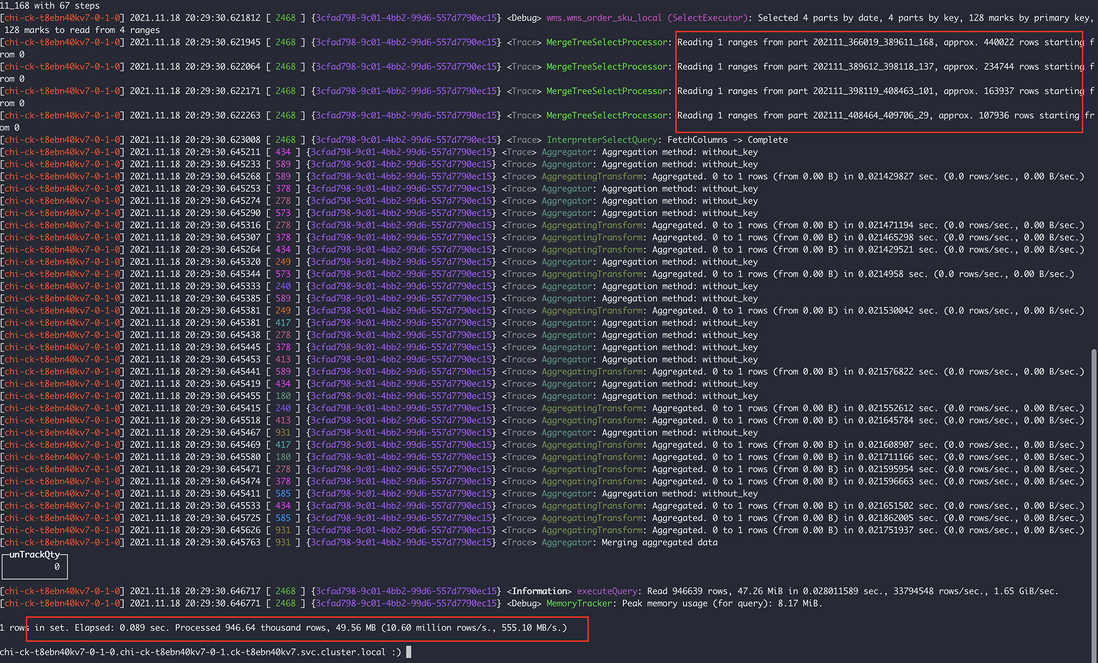Click duration '0.021576822 sec.'

point(896,372)
